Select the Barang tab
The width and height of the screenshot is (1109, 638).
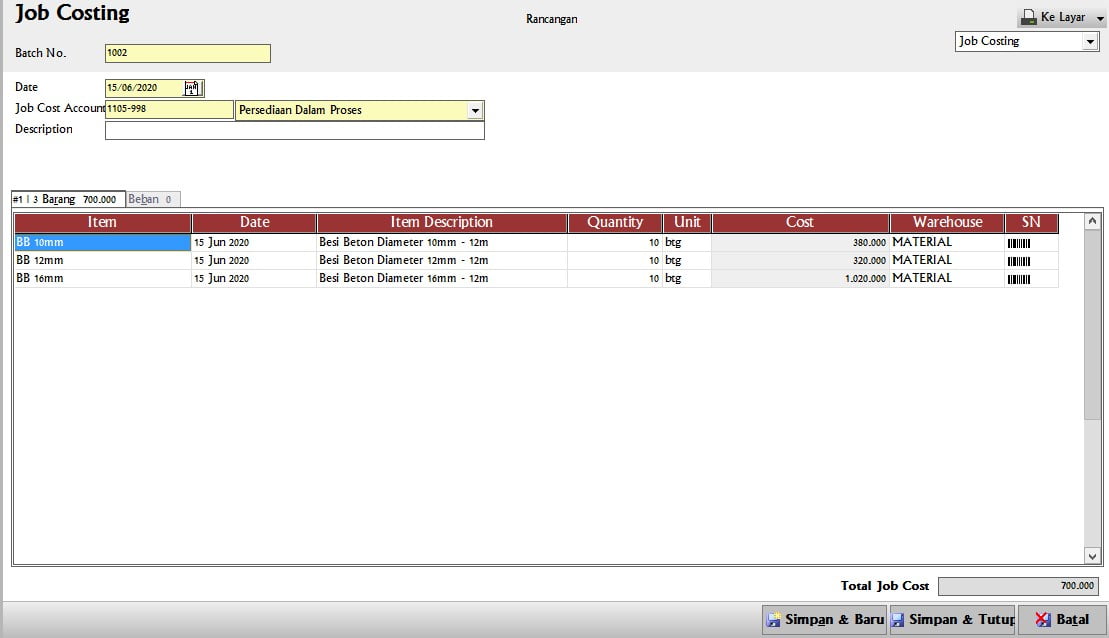(69, 199)
